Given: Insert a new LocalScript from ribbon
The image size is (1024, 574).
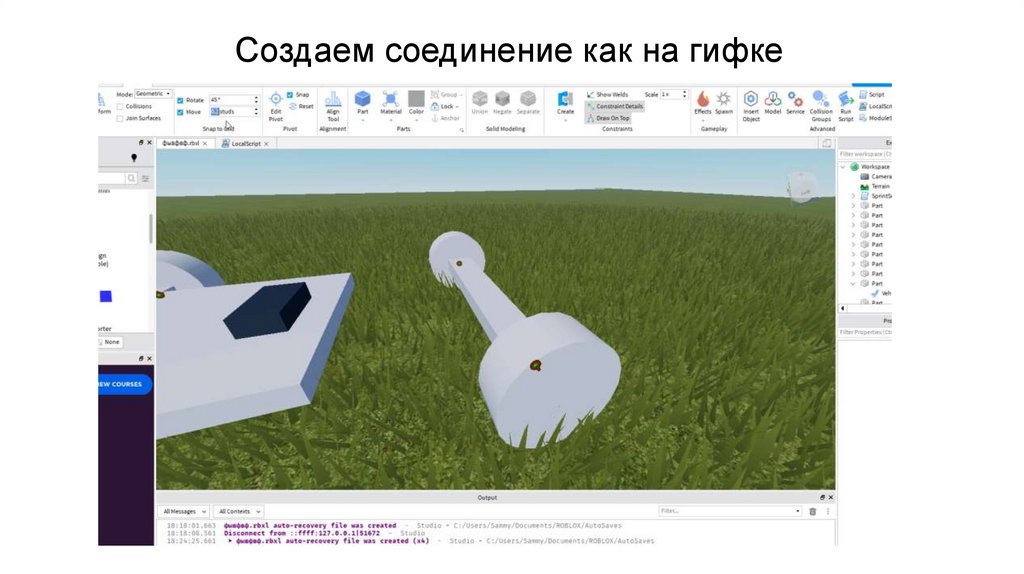Looking at the screenshot, I should click(876, 106).
